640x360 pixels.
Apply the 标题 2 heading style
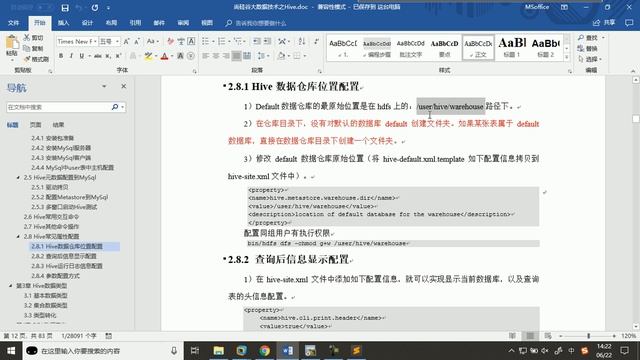[546, 47]
